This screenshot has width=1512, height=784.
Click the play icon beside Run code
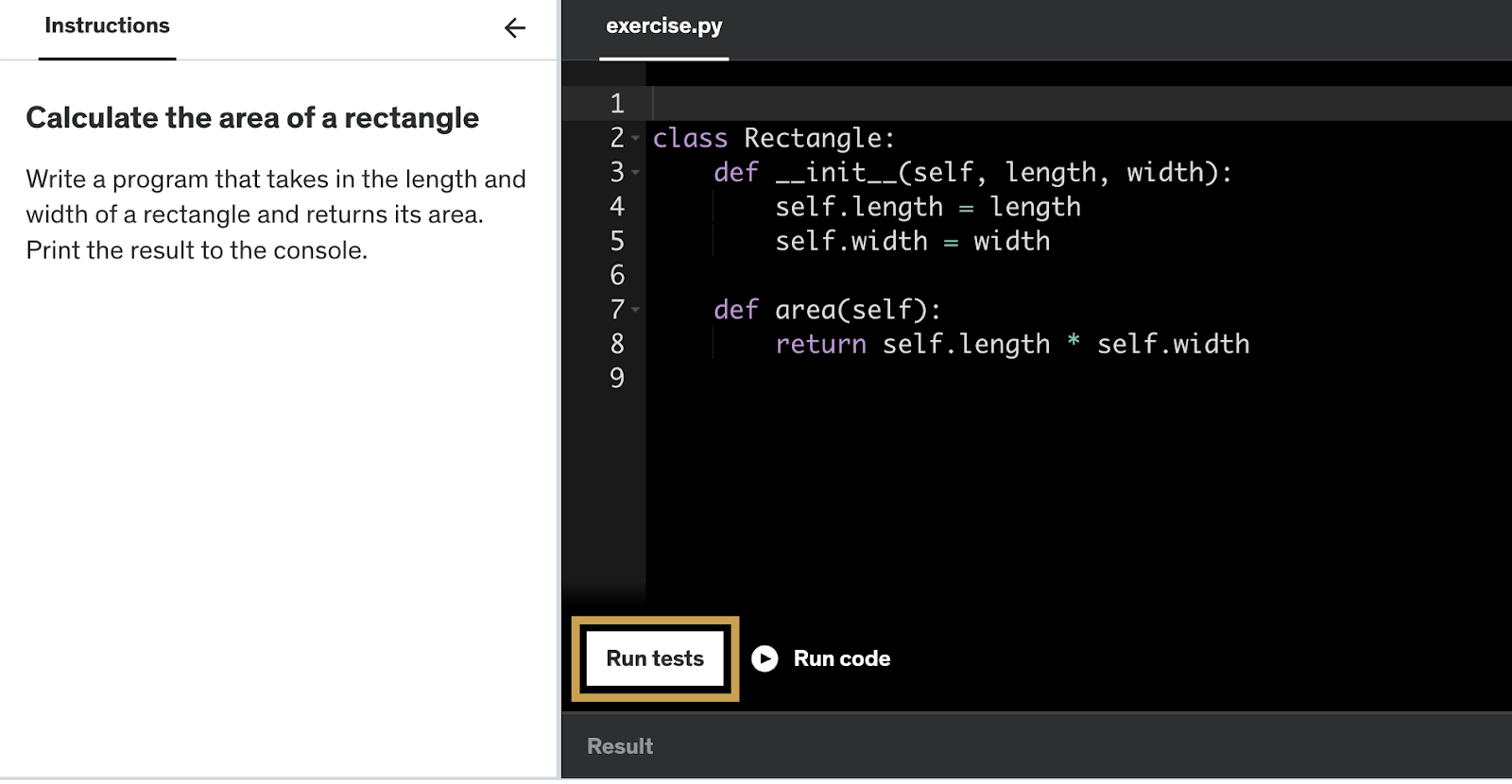click(765, 658)
